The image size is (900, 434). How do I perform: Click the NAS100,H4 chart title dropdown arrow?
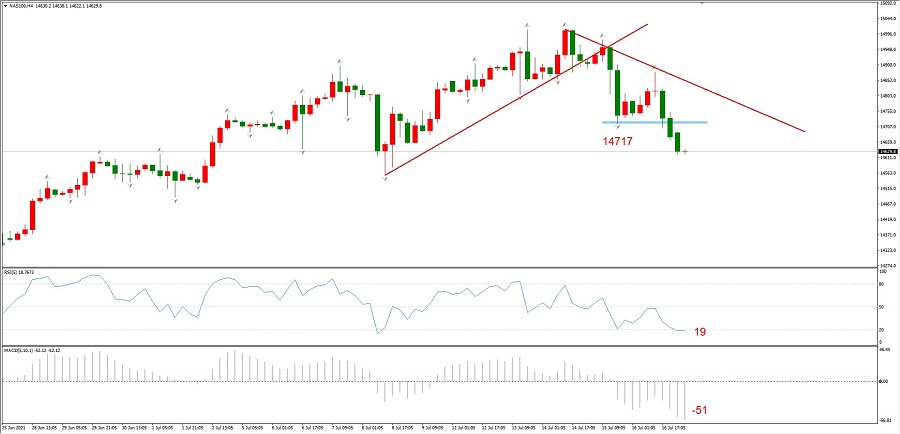pos(6,6)
